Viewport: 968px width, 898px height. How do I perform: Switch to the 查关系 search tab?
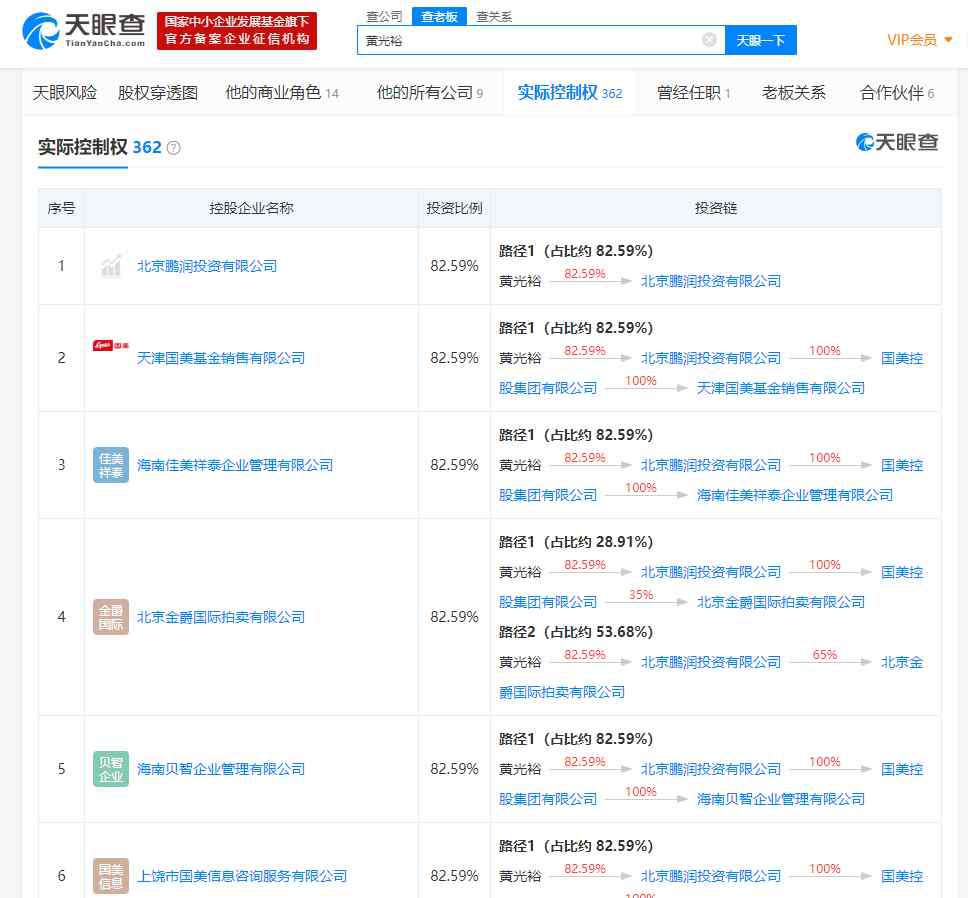pos(494,17)
